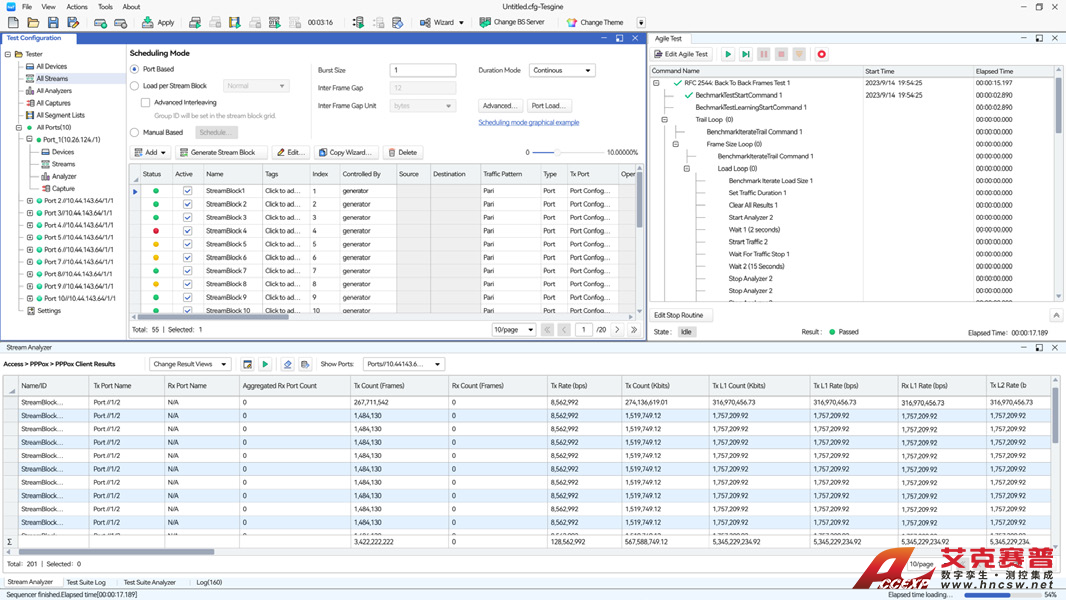Expand the Port 2 tree node
The width and height of the screenshot is (1066, 600).
(30, 201)
